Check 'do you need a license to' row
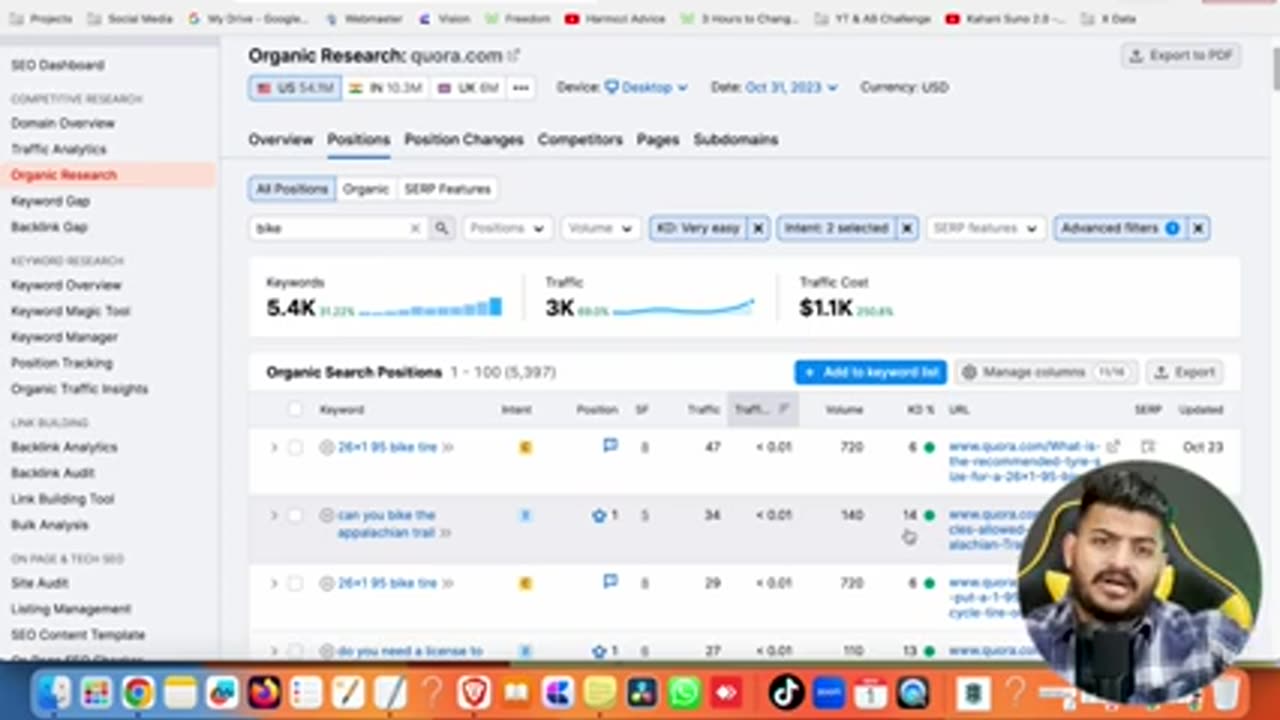This screenshot has width=1280, height=720. pyautogui.click(x=295, y=651)
